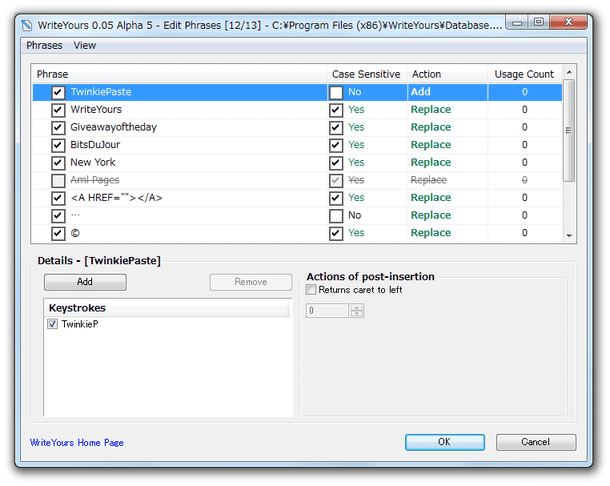Toggle case sensitive checkbox for copyright row
The width and height of the screenshot is (610, 486).
[336, 233]
